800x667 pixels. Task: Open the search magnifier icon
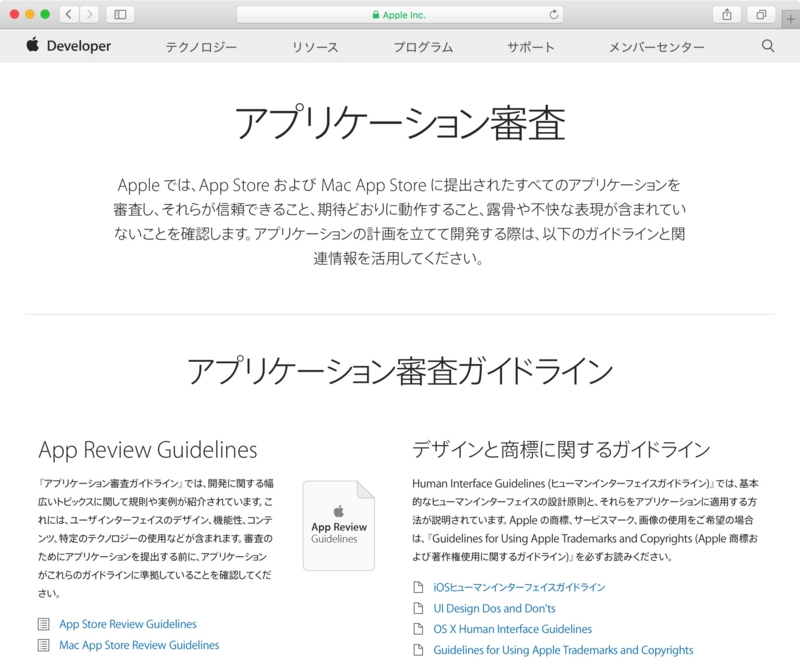tap(768, 46)
